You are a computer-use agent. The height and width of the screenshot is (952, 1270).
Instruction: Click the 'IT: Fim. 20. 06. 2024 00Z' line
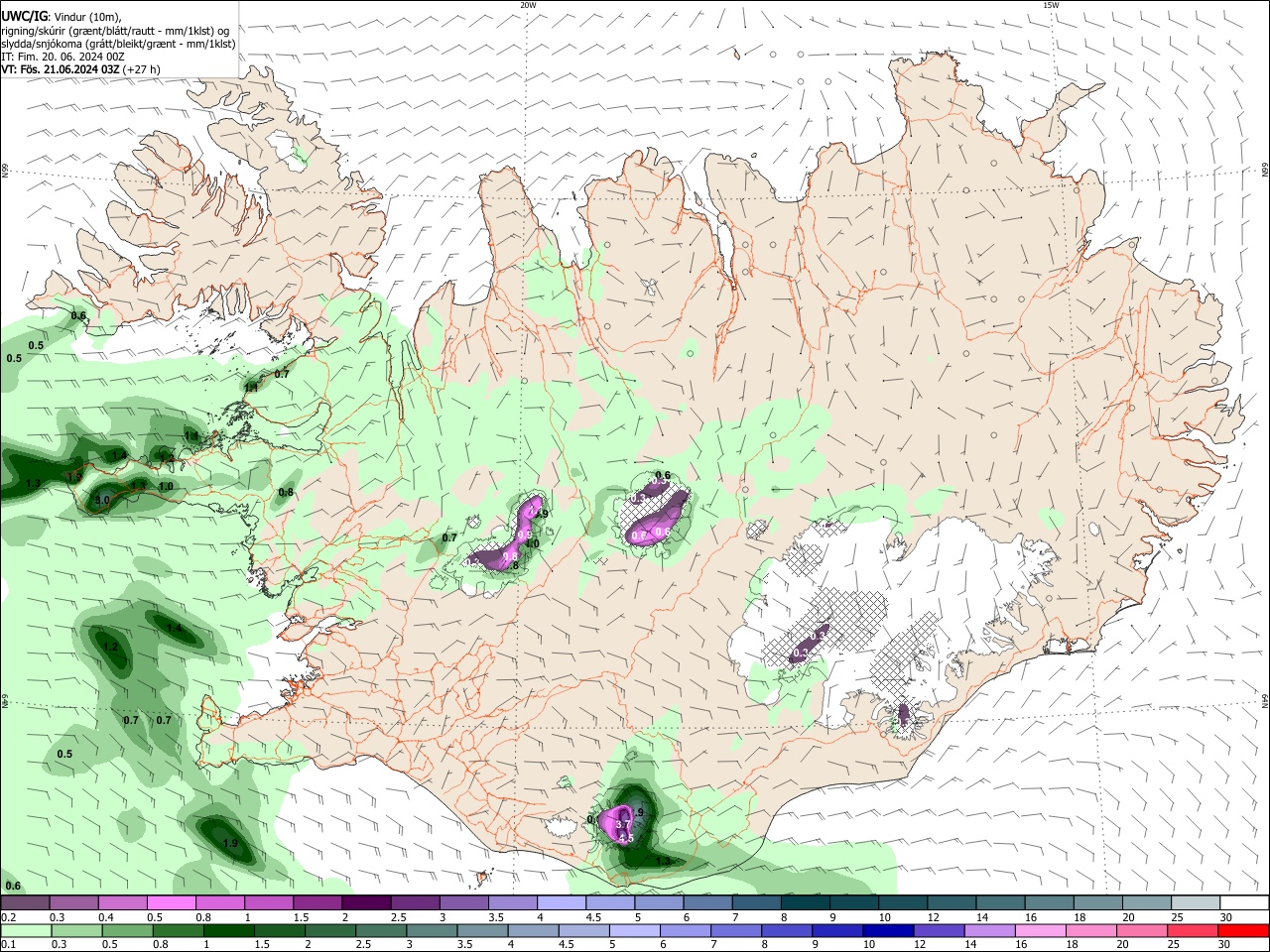point(63,57)
